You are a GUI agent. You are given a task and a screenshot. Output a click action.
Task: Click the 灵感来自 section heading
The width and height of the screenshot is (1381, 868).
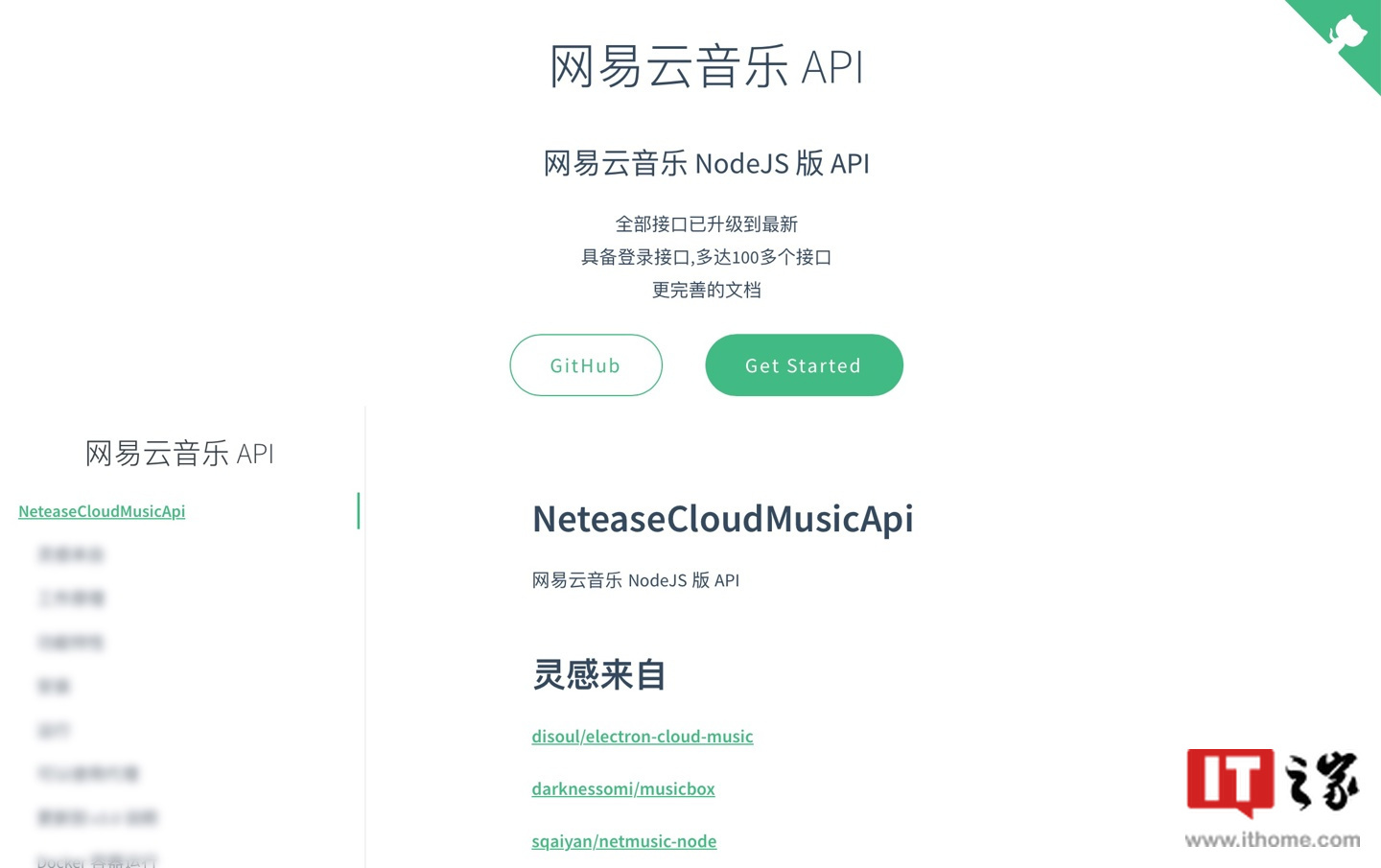pos(599,674)
